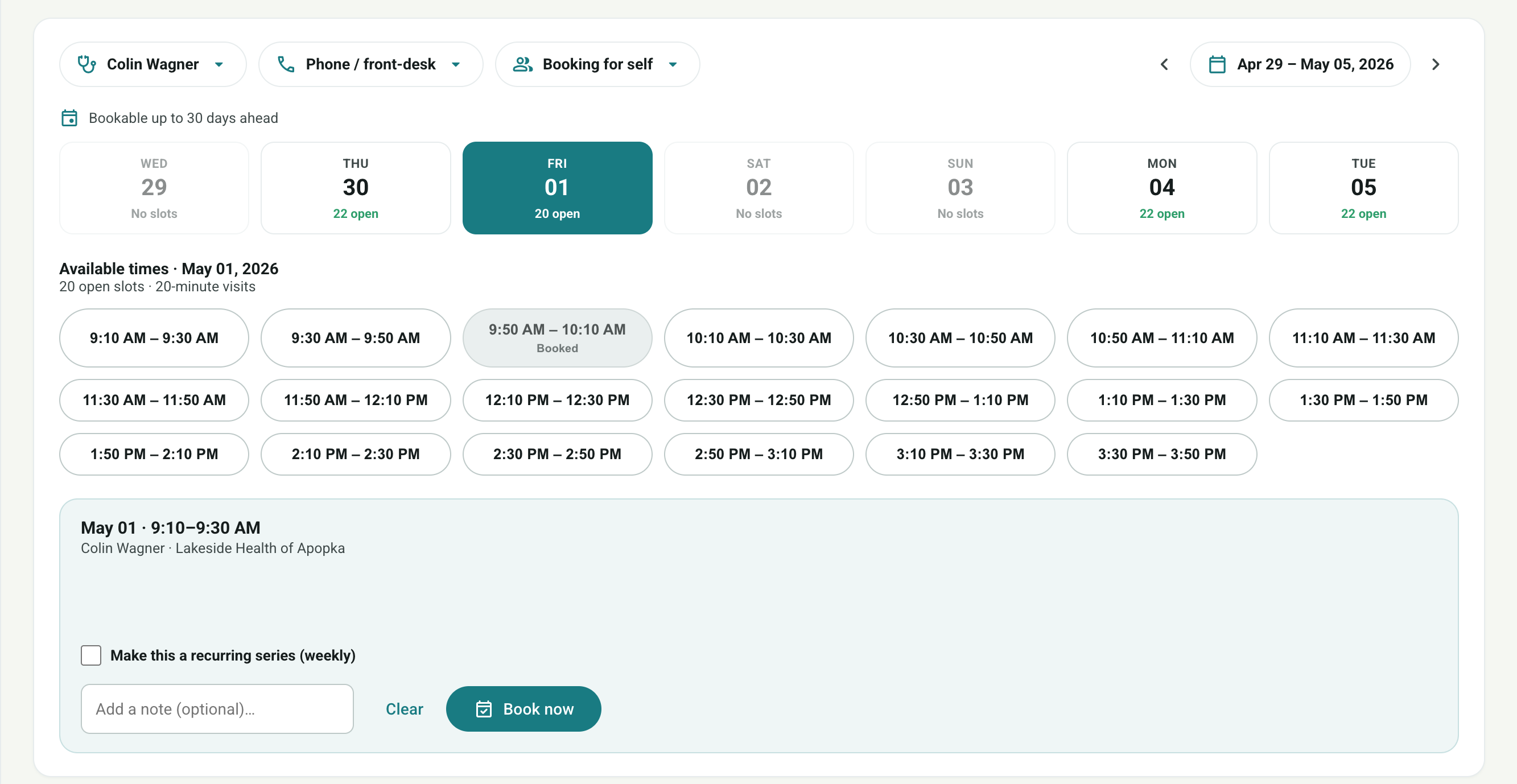Select the THU 30 day card
Screen dimensions: 1517x784
(355, 188)
